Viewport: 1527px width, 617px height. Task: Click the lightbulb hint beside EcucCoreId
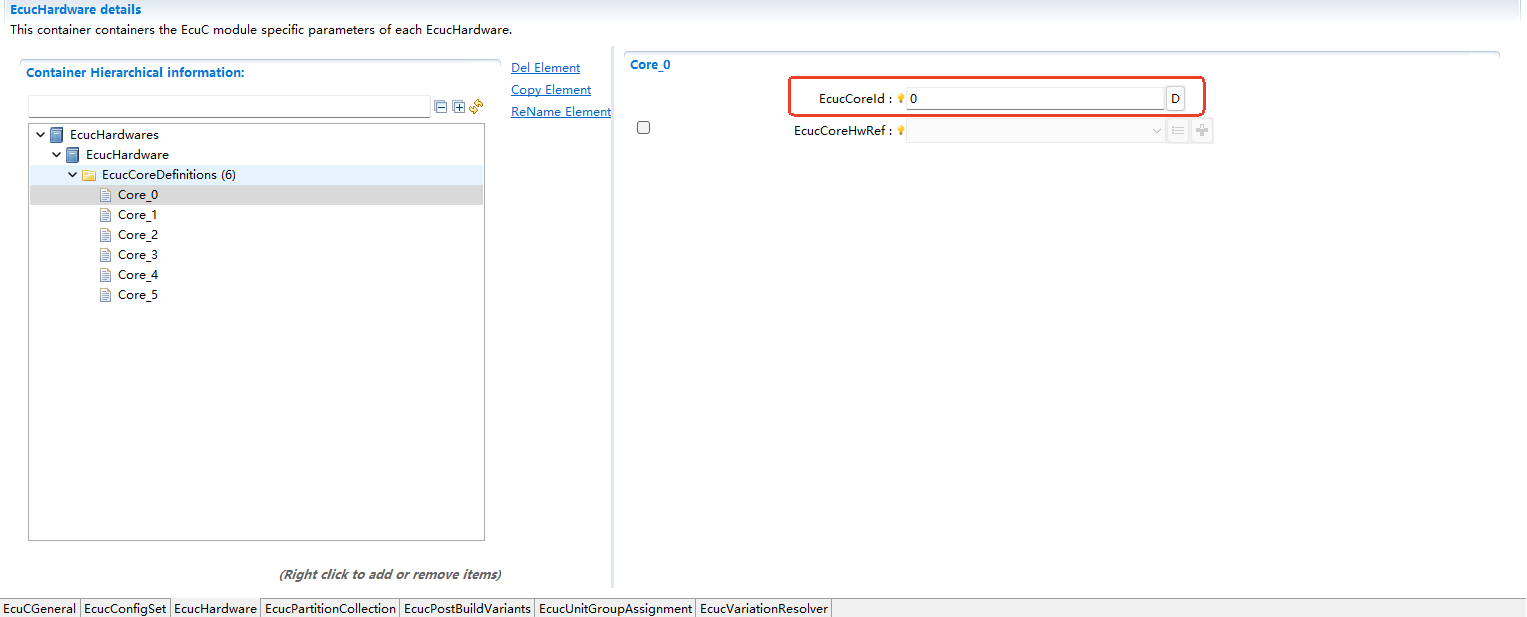point(900,98)
